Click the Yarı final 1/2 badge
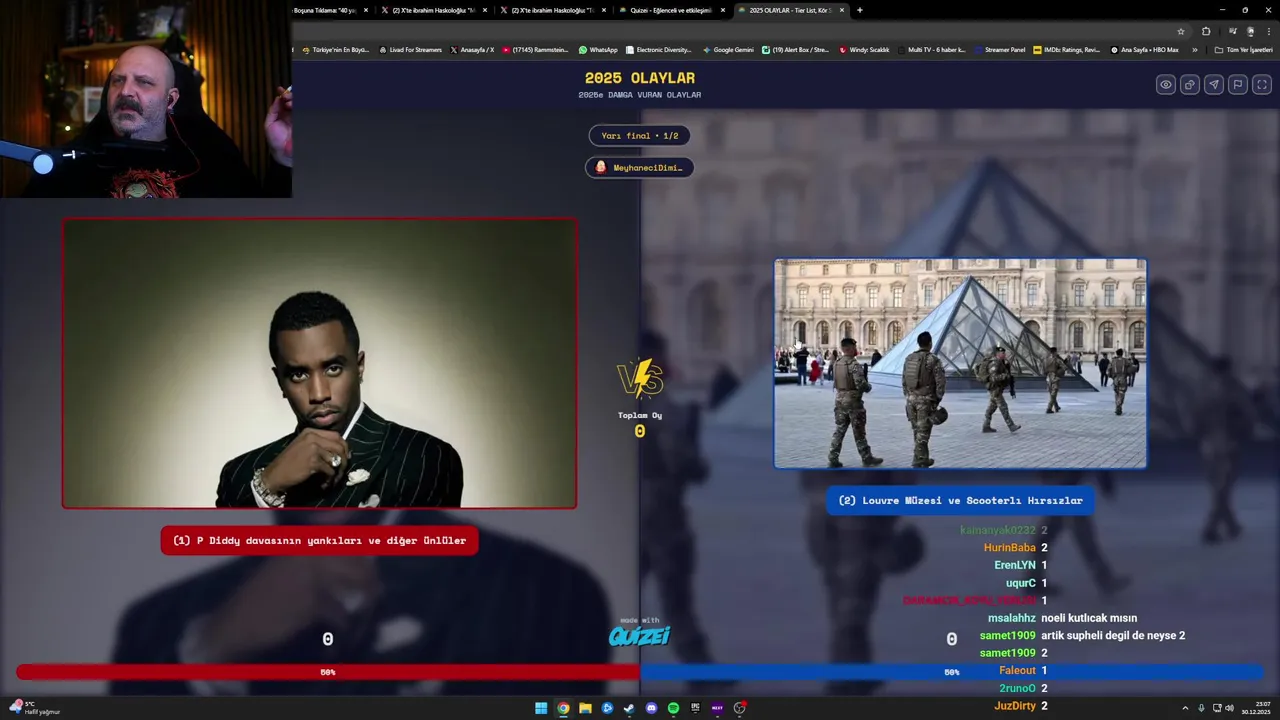The height and width of the screenshot is (720, 1280). [x=640, y=136]
